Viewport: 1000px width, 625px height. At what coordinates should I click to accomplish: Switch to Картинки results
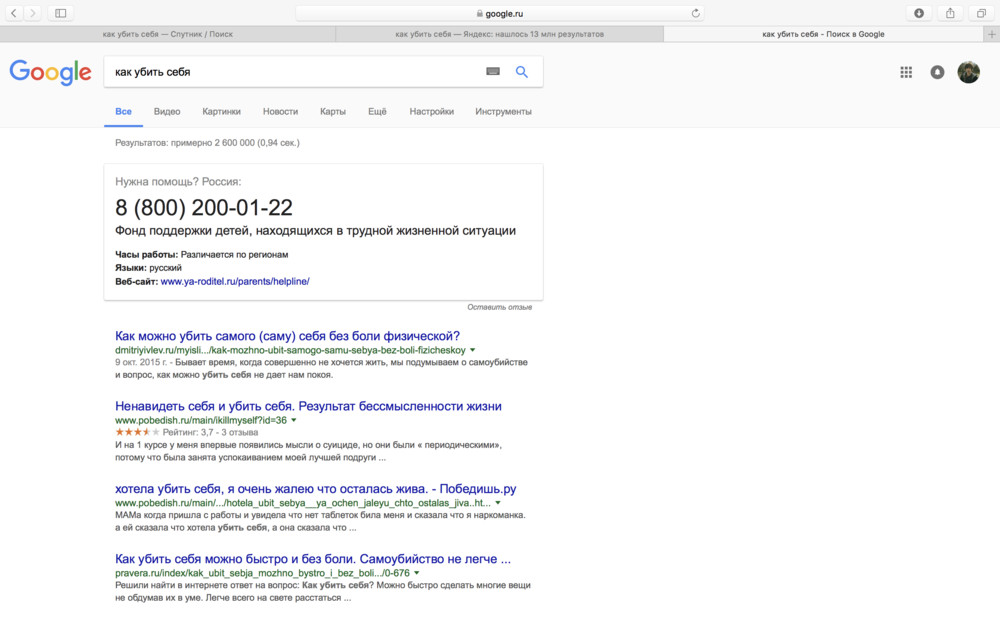[x=221, y=112]
